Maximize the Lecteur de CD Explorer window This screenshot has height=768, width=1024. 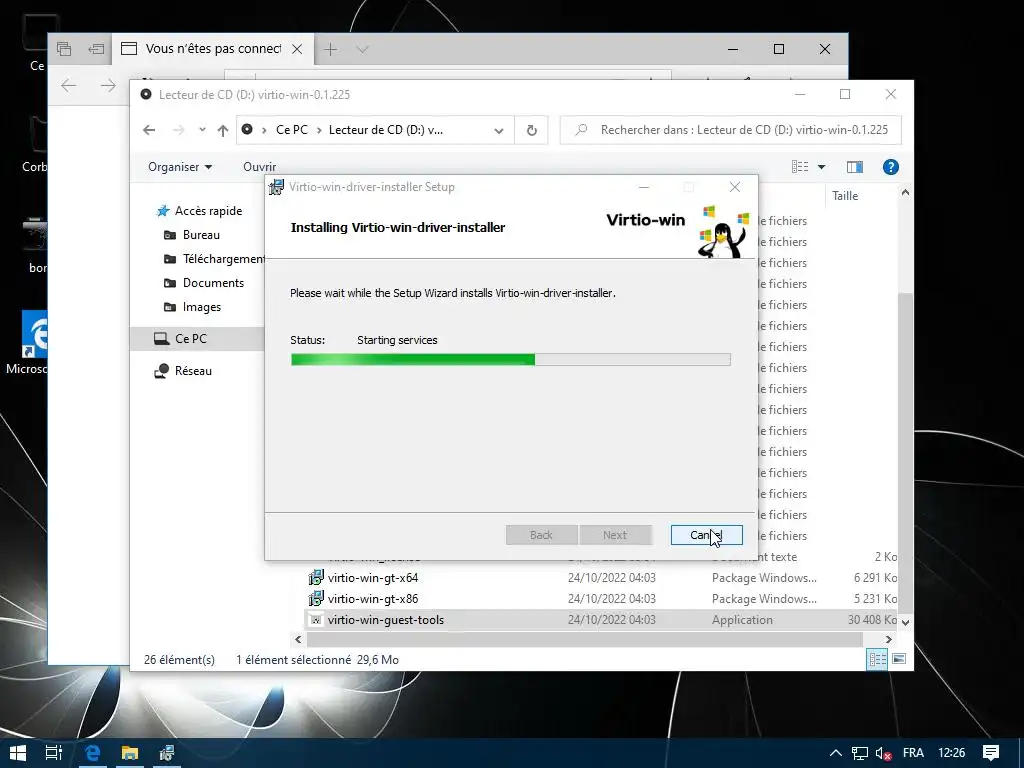[844, 95]
